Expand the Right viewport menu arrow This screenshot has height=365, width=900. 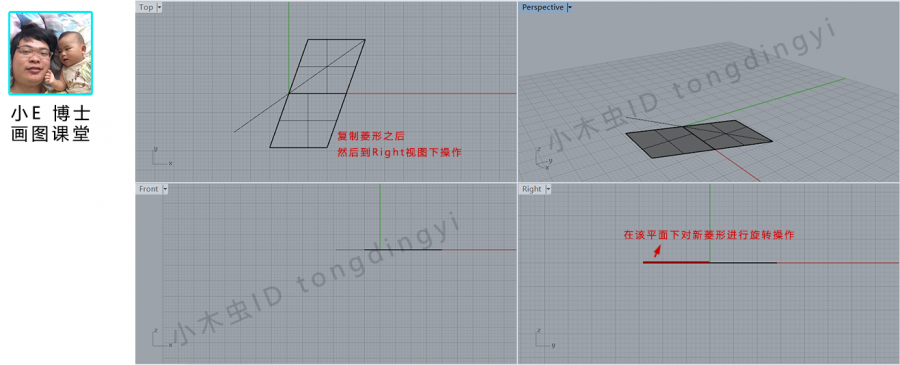548,189
